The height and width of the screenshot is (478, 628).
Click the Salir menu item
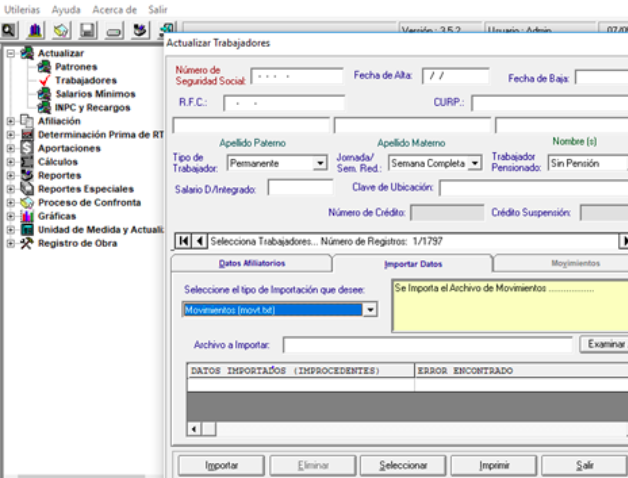(158, 9)
